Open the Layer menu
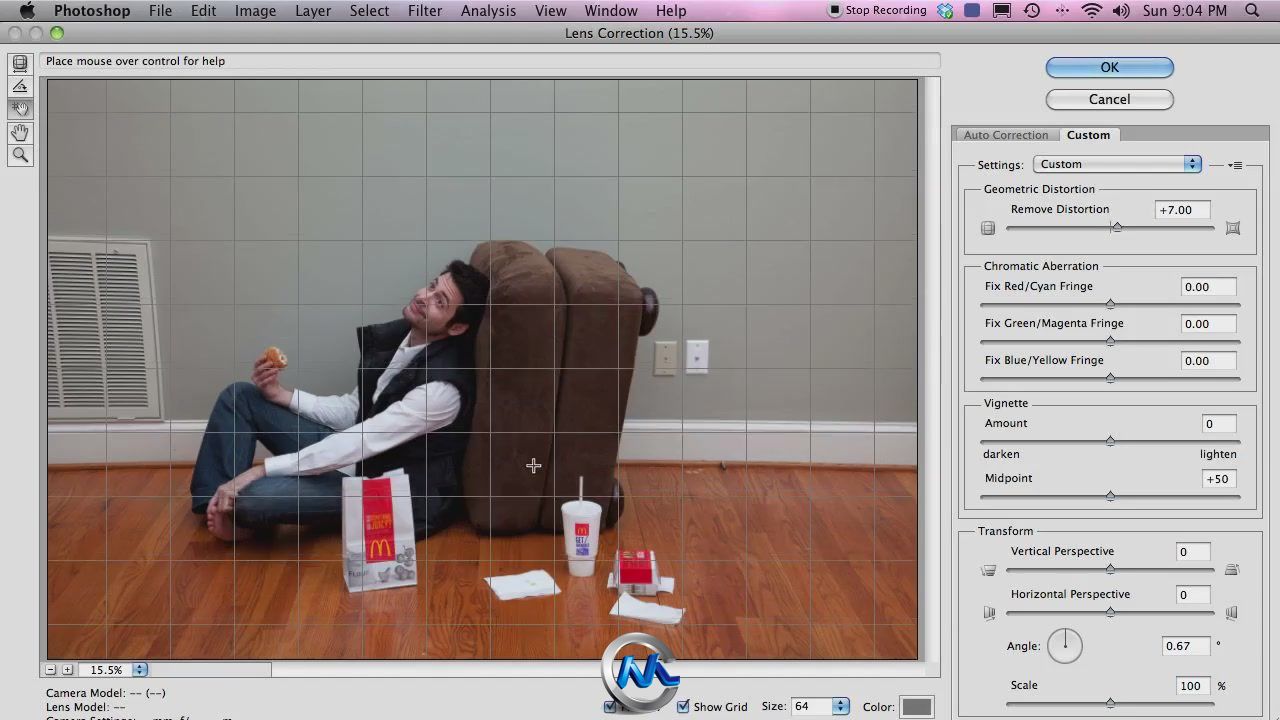 coord(313,11)
